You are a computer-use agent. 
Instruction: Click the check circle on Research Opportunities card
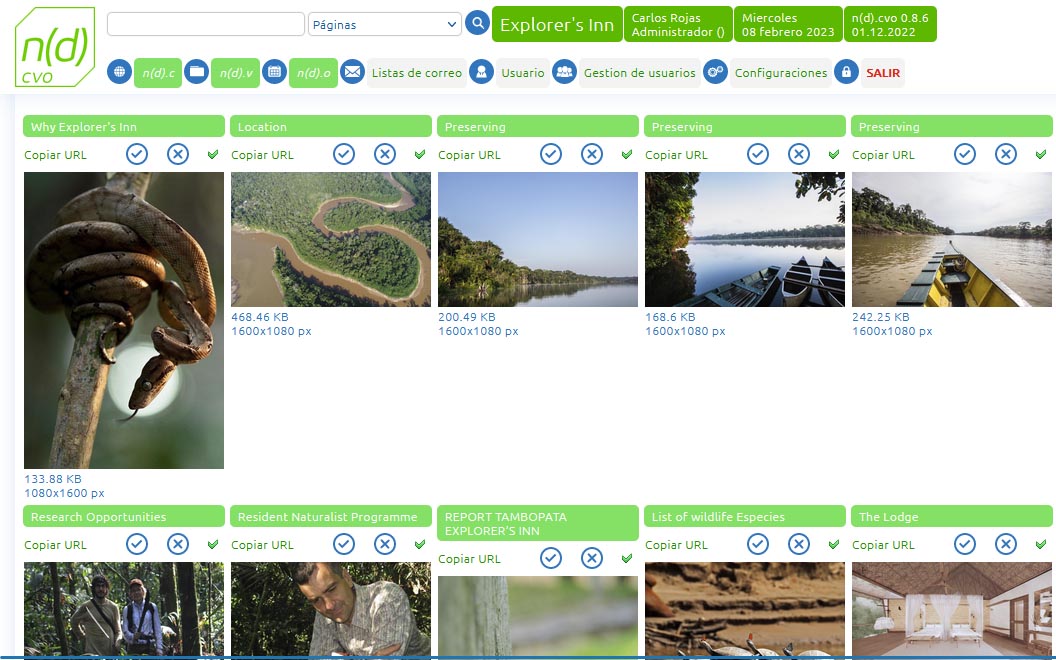click(x=137, y=544)
